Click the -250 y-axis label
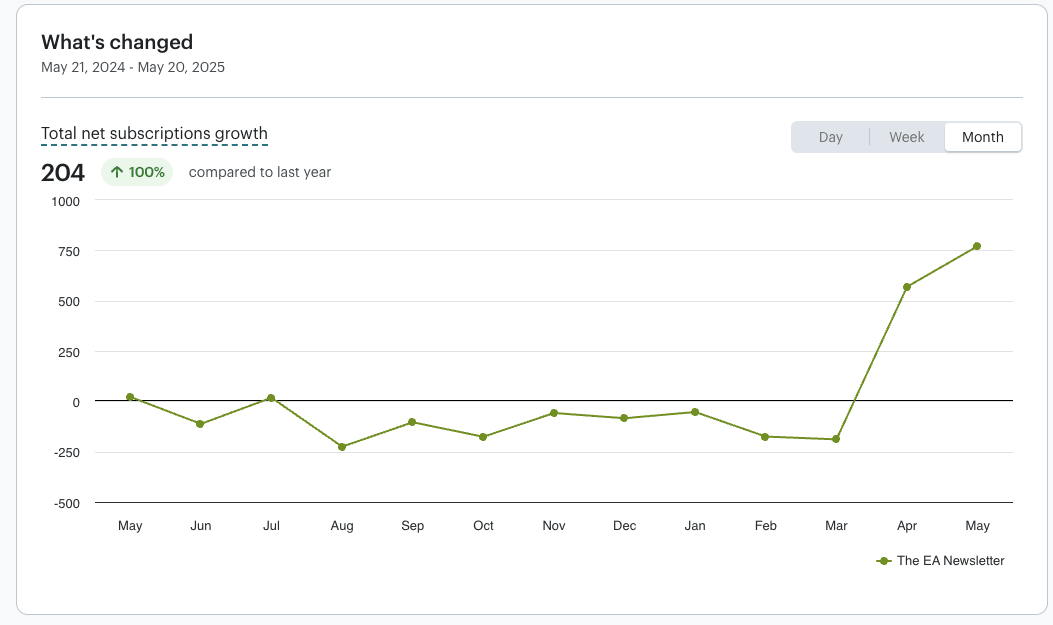Viewport: 1053px width, 625px height. point(67,453)
